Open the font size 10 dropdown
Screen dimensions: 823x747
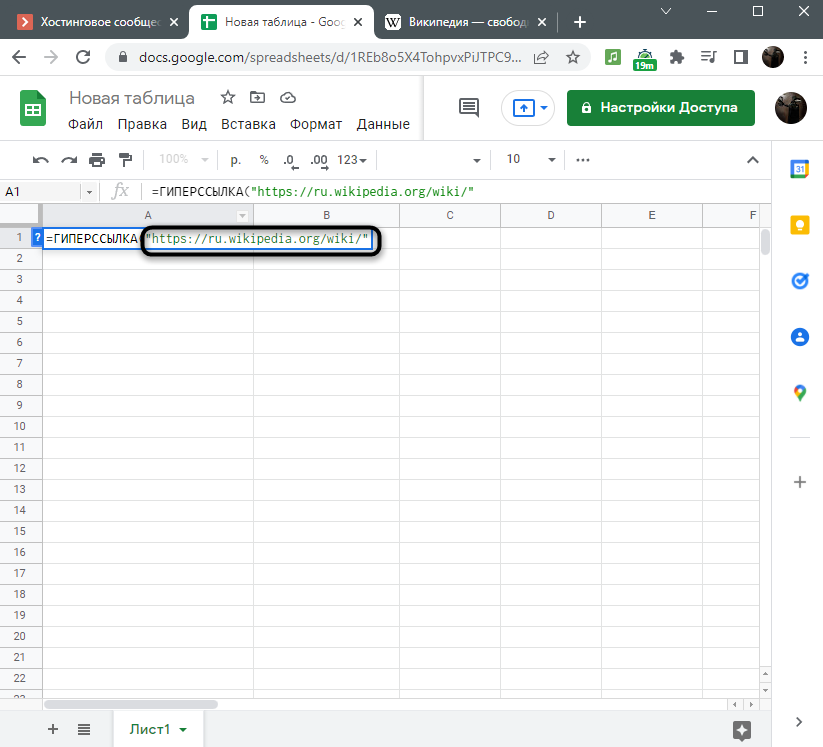click(x=530, y=160)
